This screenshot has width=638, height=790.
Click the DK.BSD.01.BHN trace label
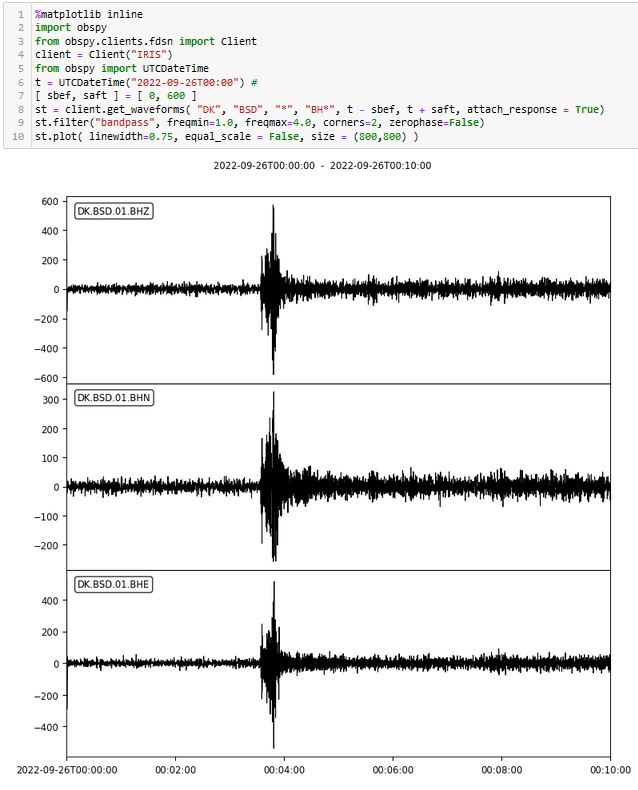[113, 398]
